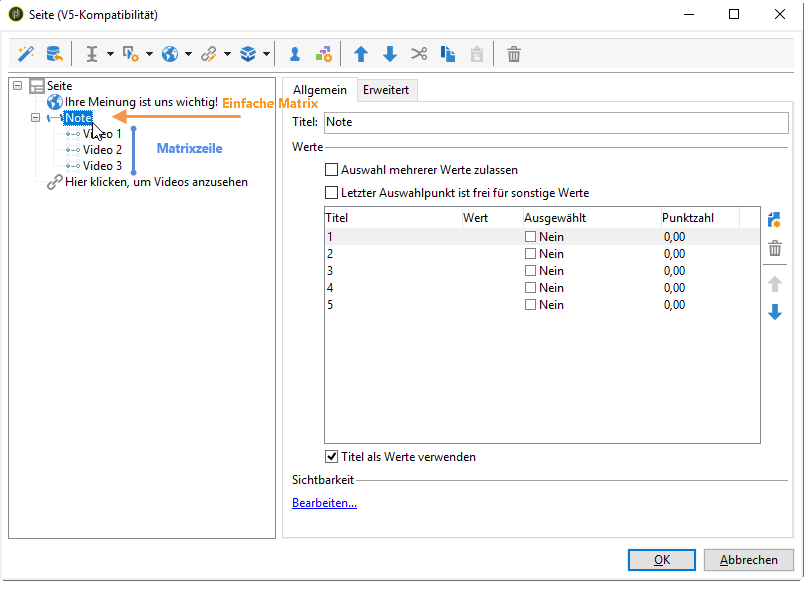The width and height of the screenshot is (812, 591).
Task: Open dropdown arrow next to text input icon
Action: pos(110,54)
